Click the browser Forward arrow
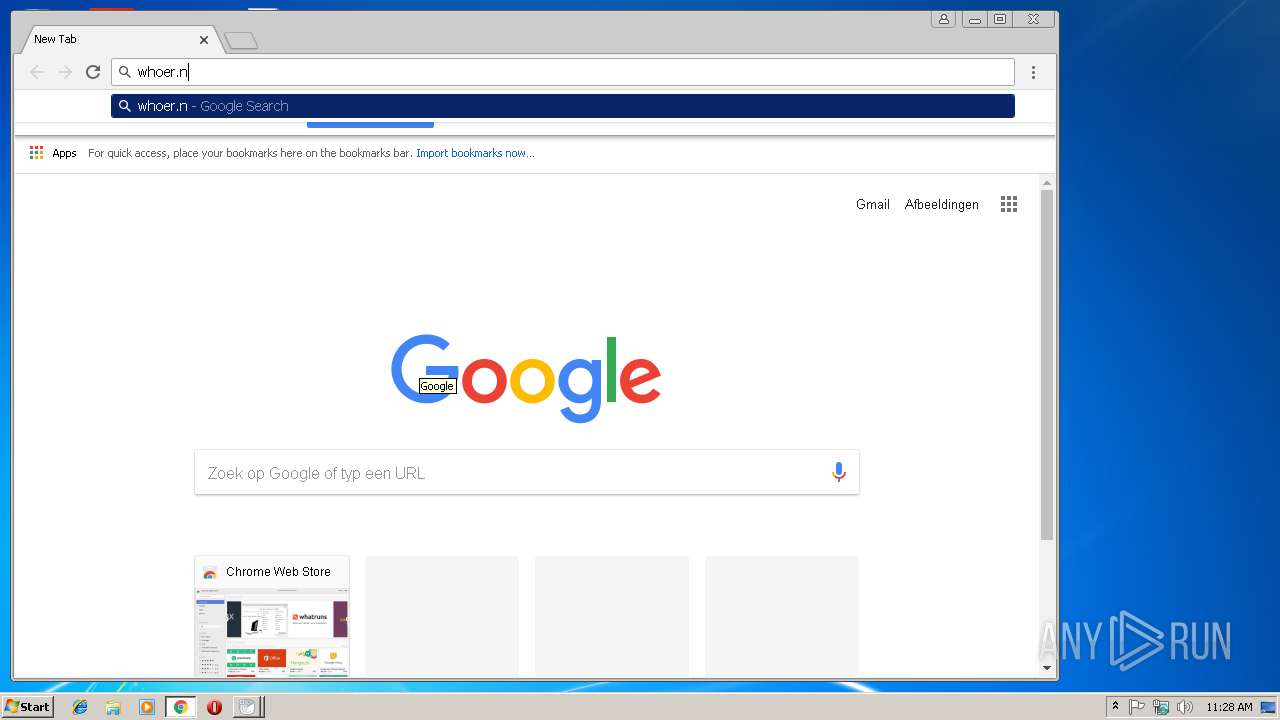 click(x=65, y=72)
